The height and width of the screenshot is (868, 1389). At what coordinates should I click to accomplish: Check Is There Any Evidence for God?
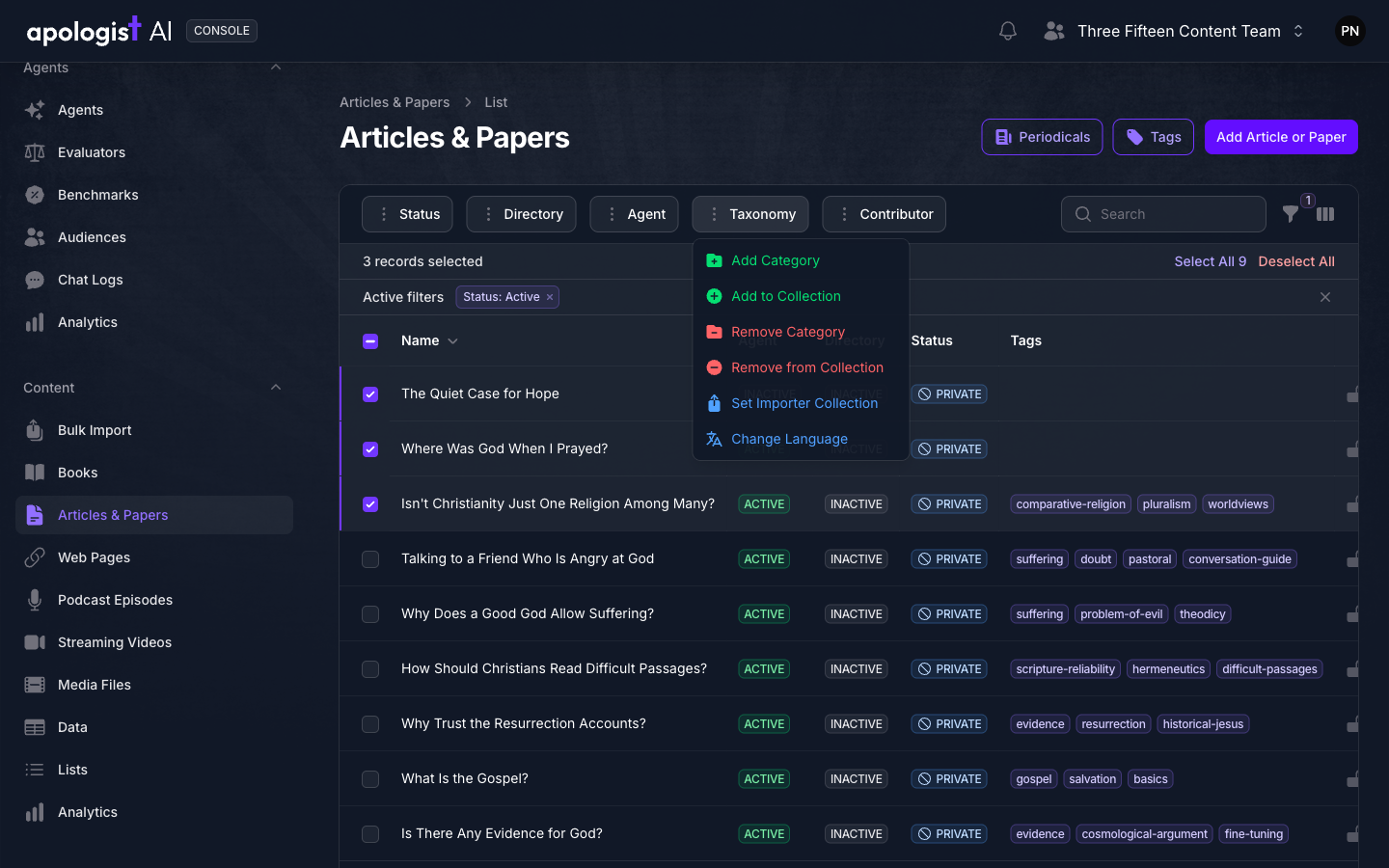[x=370, y=834]
